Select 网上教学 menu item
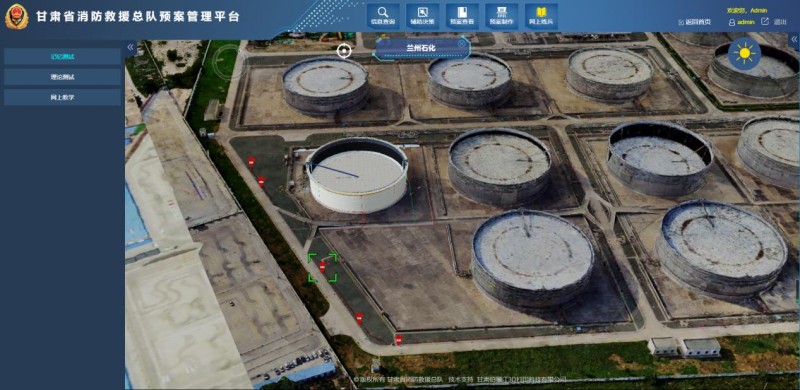800x390 pixels. pos(62,97)
